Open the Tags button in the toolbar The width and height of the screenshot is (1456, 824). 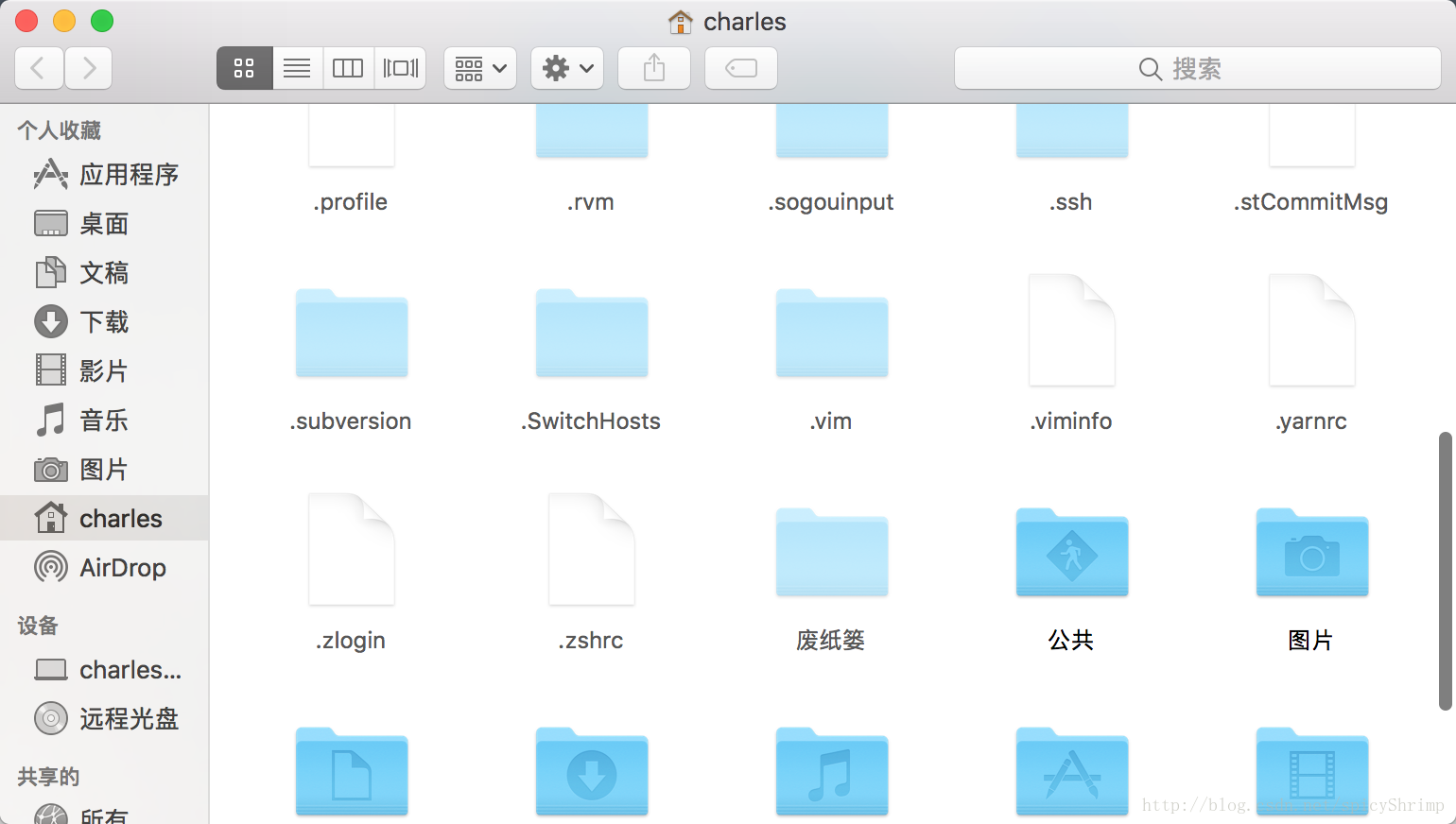coord(740,67)
